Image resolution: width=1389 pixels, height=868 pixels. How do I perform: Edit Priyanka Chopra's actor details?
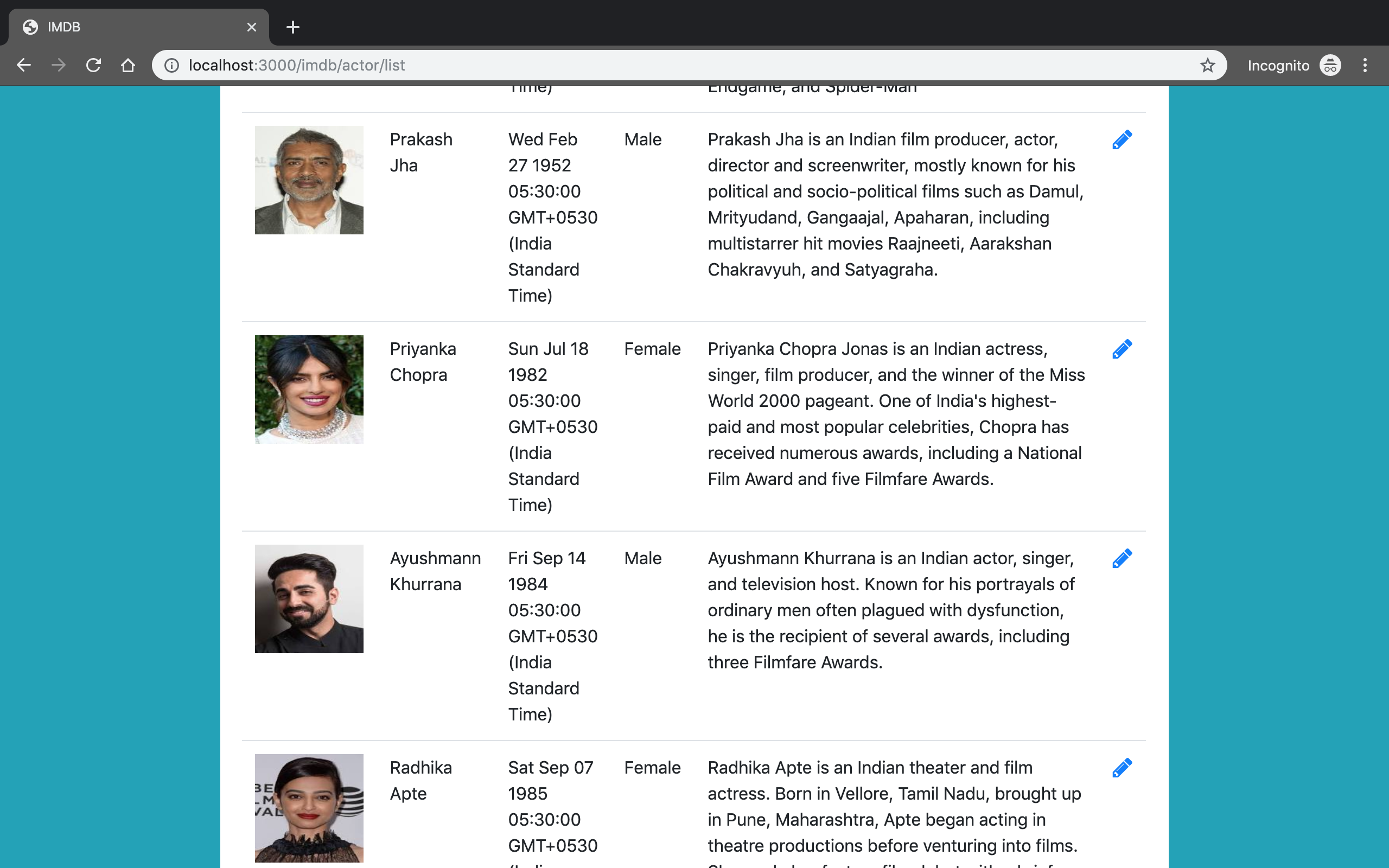click(x=1122, y=348)
